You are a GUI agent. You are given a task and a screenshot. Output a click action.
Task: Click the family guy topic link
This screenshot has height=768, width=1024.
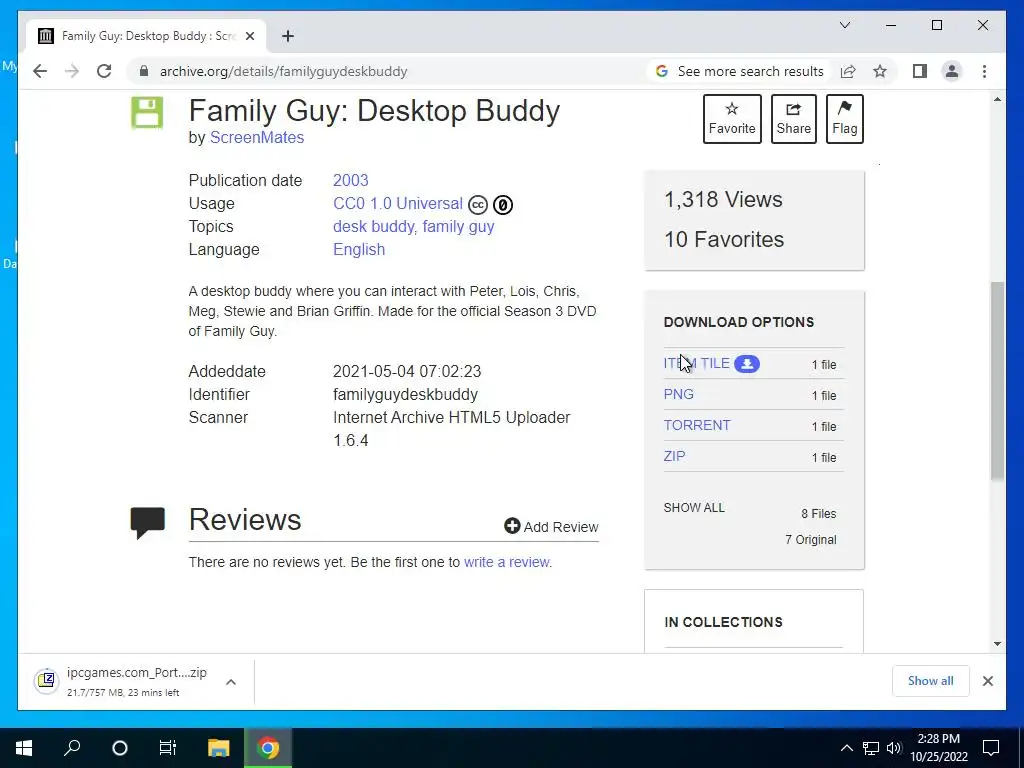(x=458, y=227)
